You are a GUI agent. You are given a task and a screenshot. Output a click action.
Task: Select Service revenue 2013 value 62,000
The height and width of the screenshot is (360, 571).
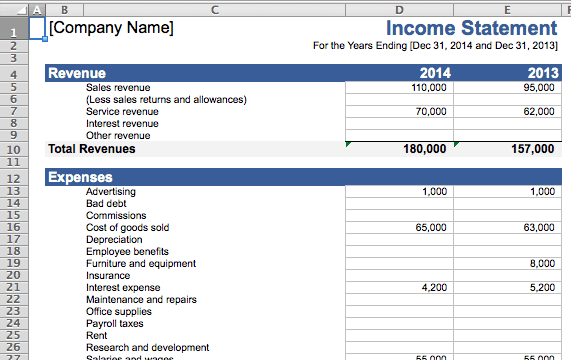point(539,112)
